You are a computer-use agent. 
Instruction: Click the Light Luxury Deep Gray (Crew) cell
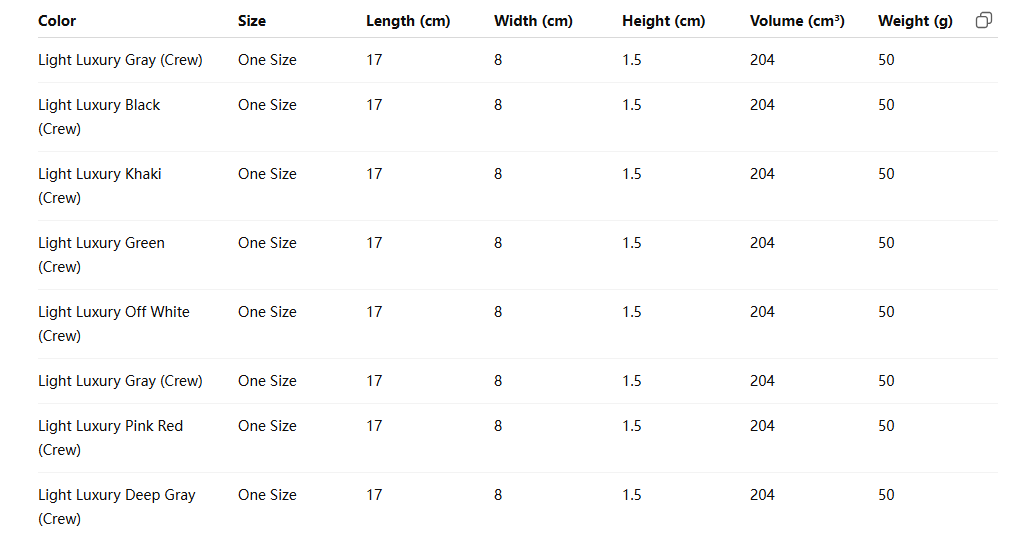(116, 507)
